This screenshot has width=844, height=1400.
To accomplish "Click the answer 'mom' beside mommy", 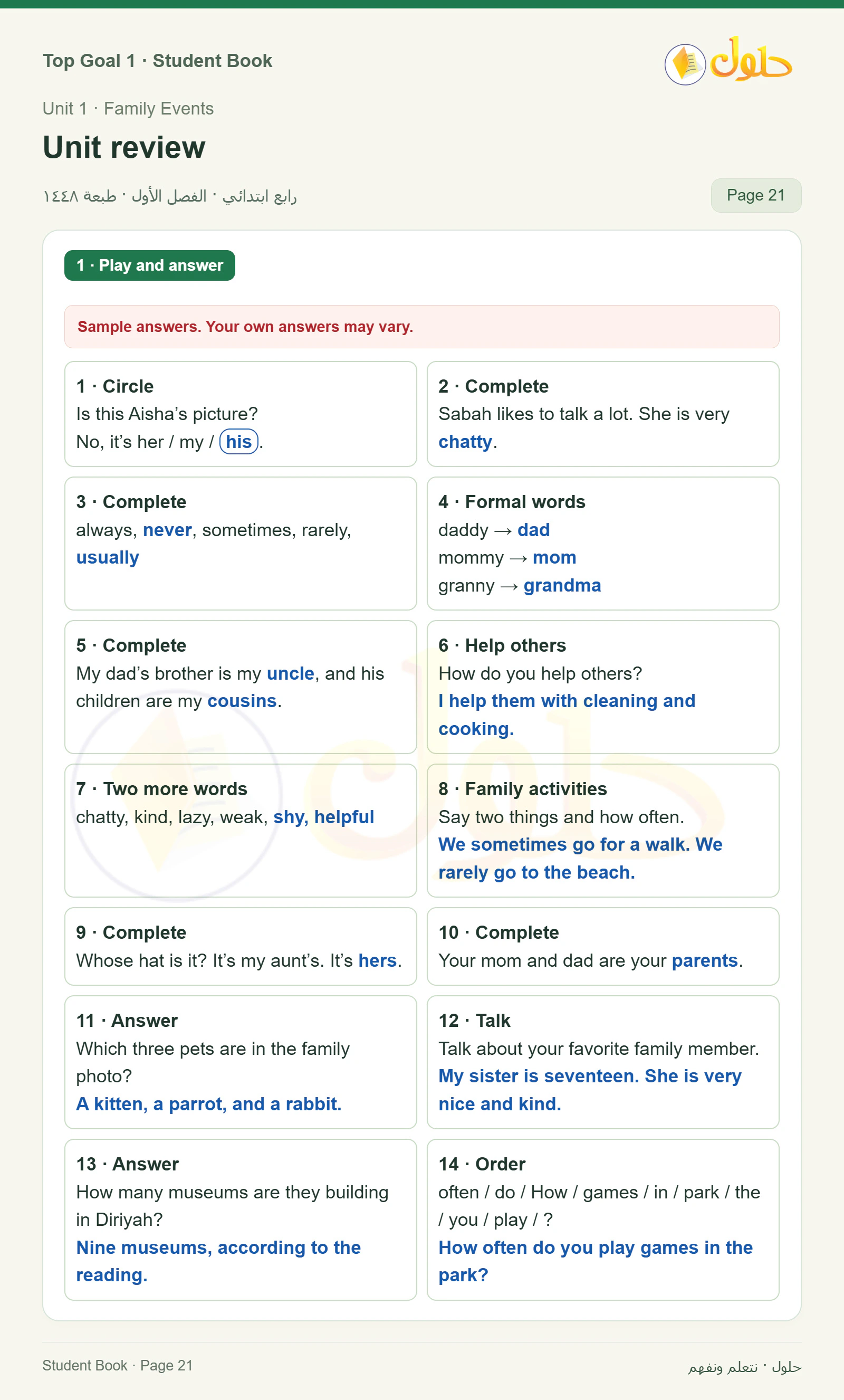I will [x=554, y=558].
